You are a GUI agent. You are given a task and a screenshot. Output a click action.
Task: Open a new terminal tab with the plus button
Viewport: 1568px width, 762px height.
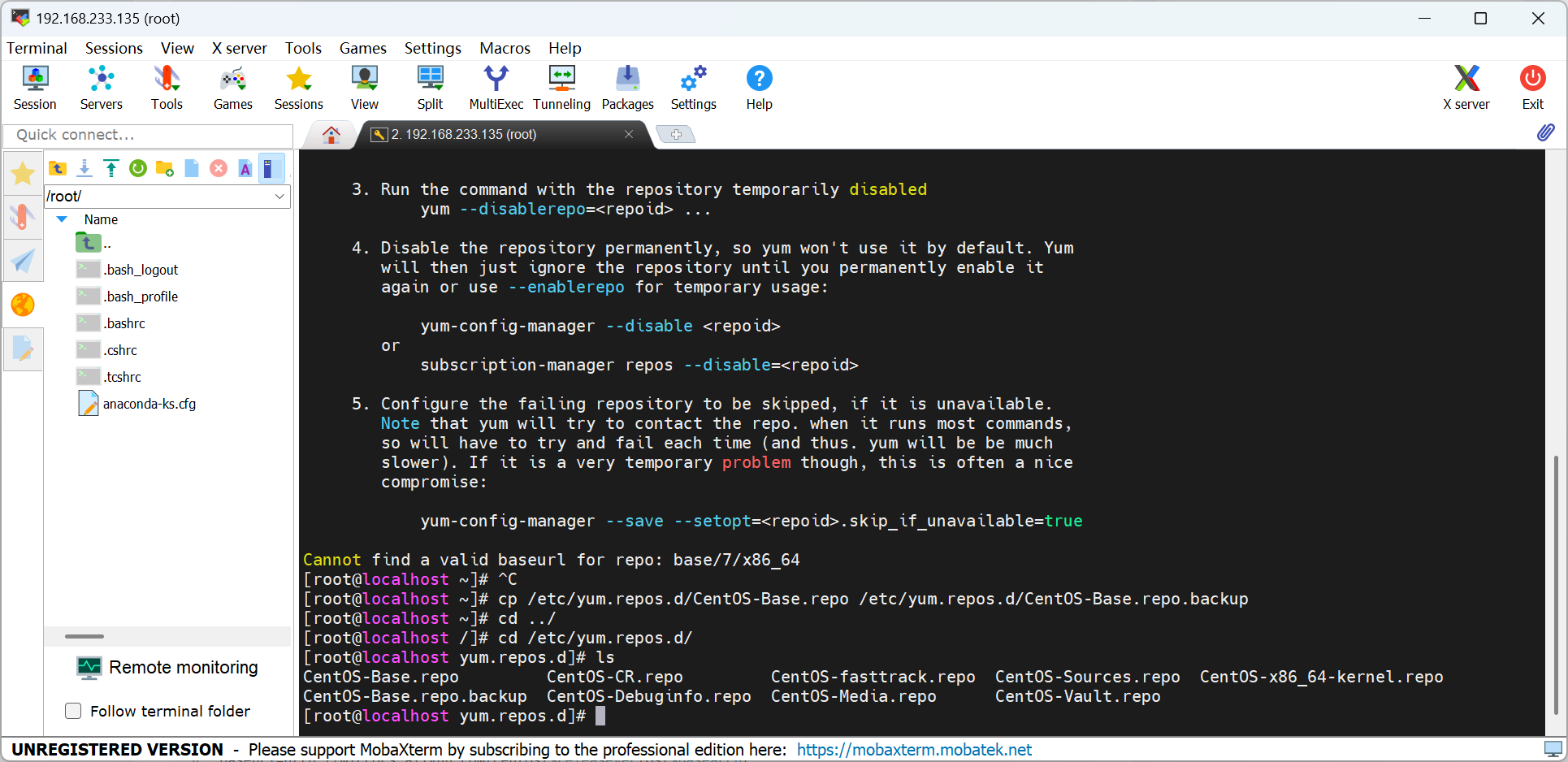(x=675, y=134)
